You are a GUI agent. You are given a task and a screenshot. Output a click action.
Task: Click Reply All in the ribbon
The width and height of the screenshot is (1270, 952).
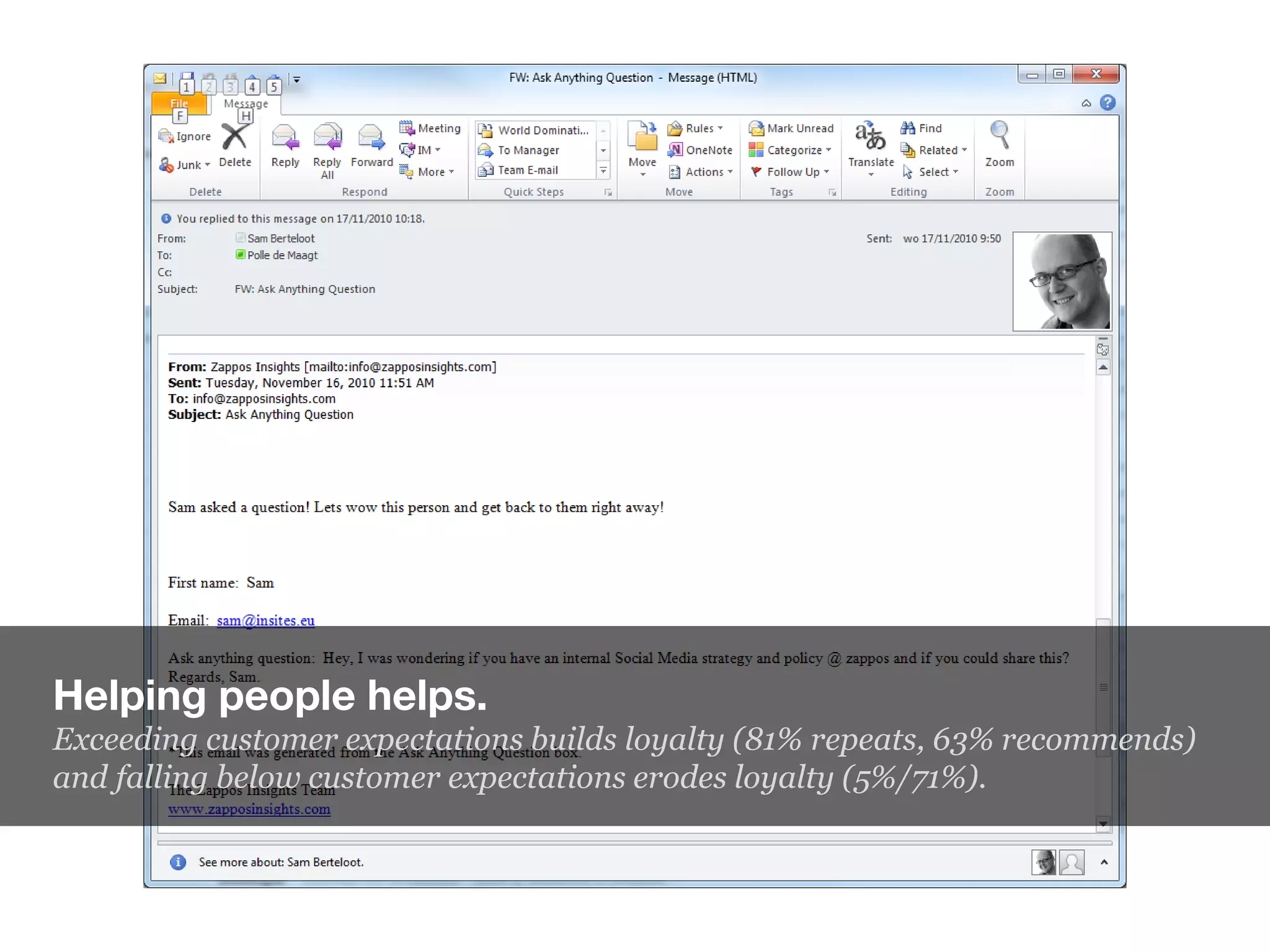[x=327, y=151]
